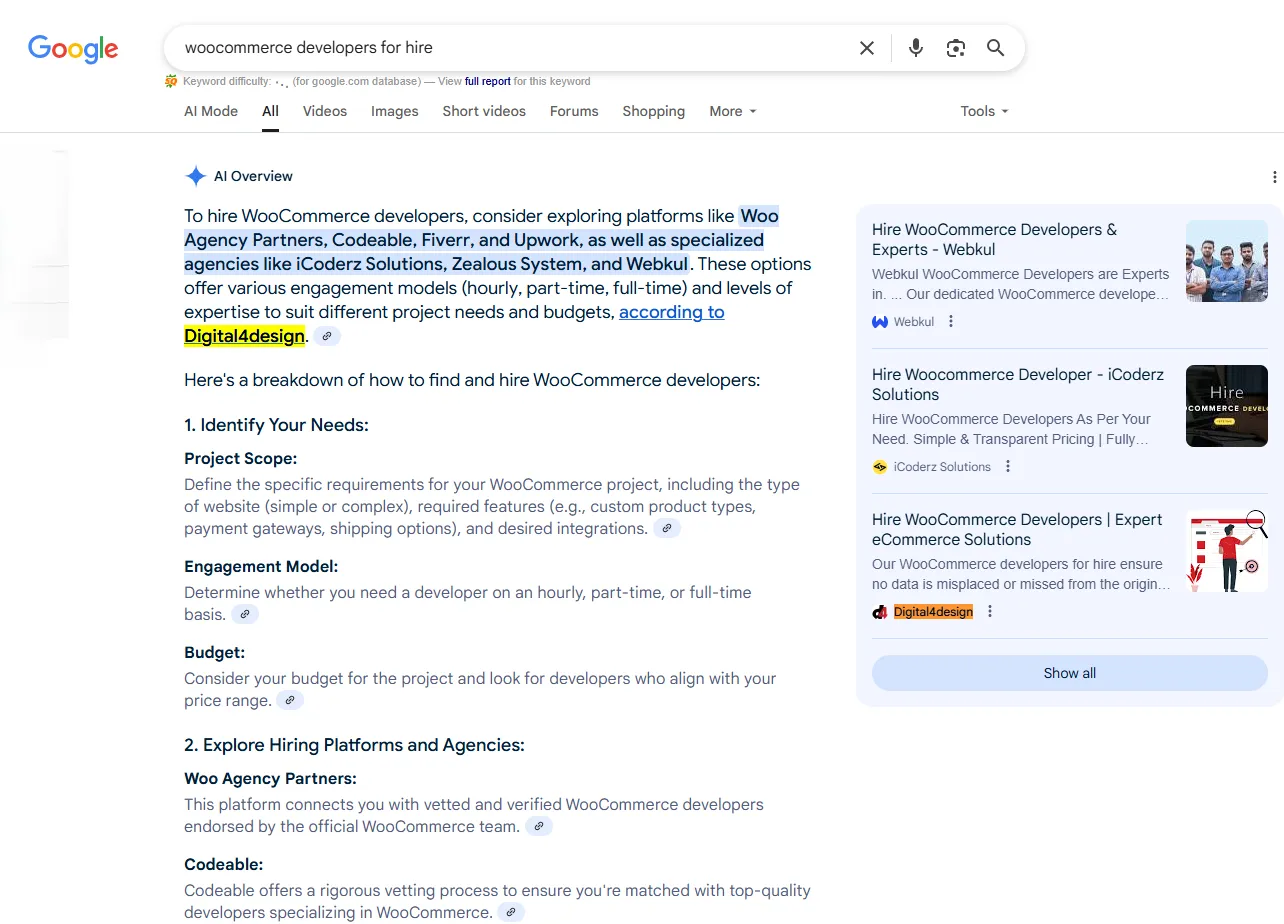Screen dimensions: 1284x924
Task: Open options menu next to Webkul source
Action: coord(951,322)
